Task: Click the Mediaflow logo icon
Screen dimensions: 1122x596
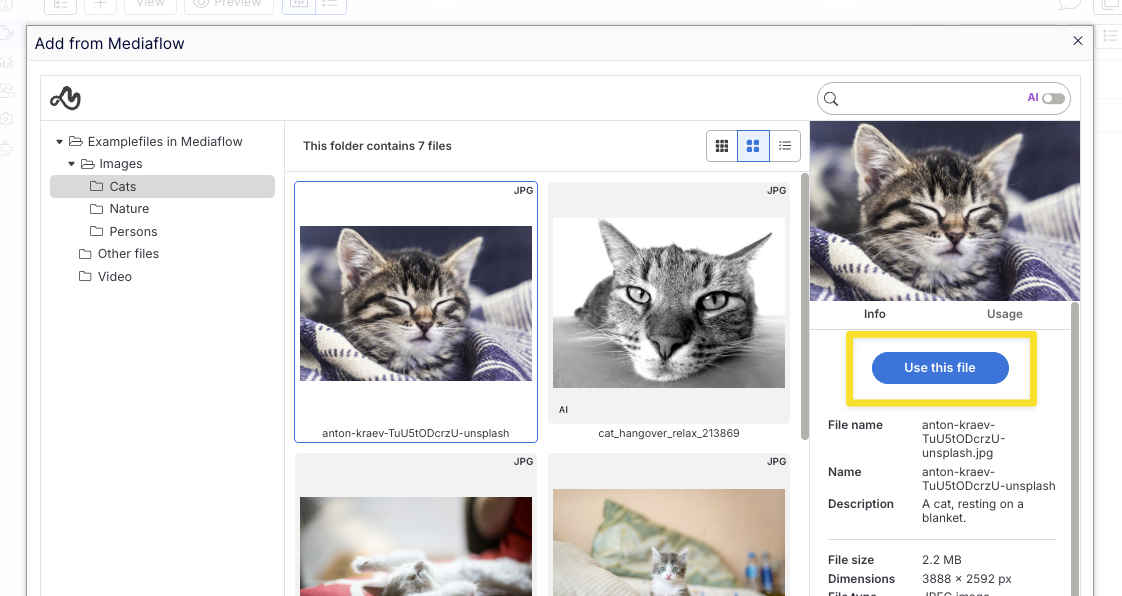Action: (x=65, y=98)
